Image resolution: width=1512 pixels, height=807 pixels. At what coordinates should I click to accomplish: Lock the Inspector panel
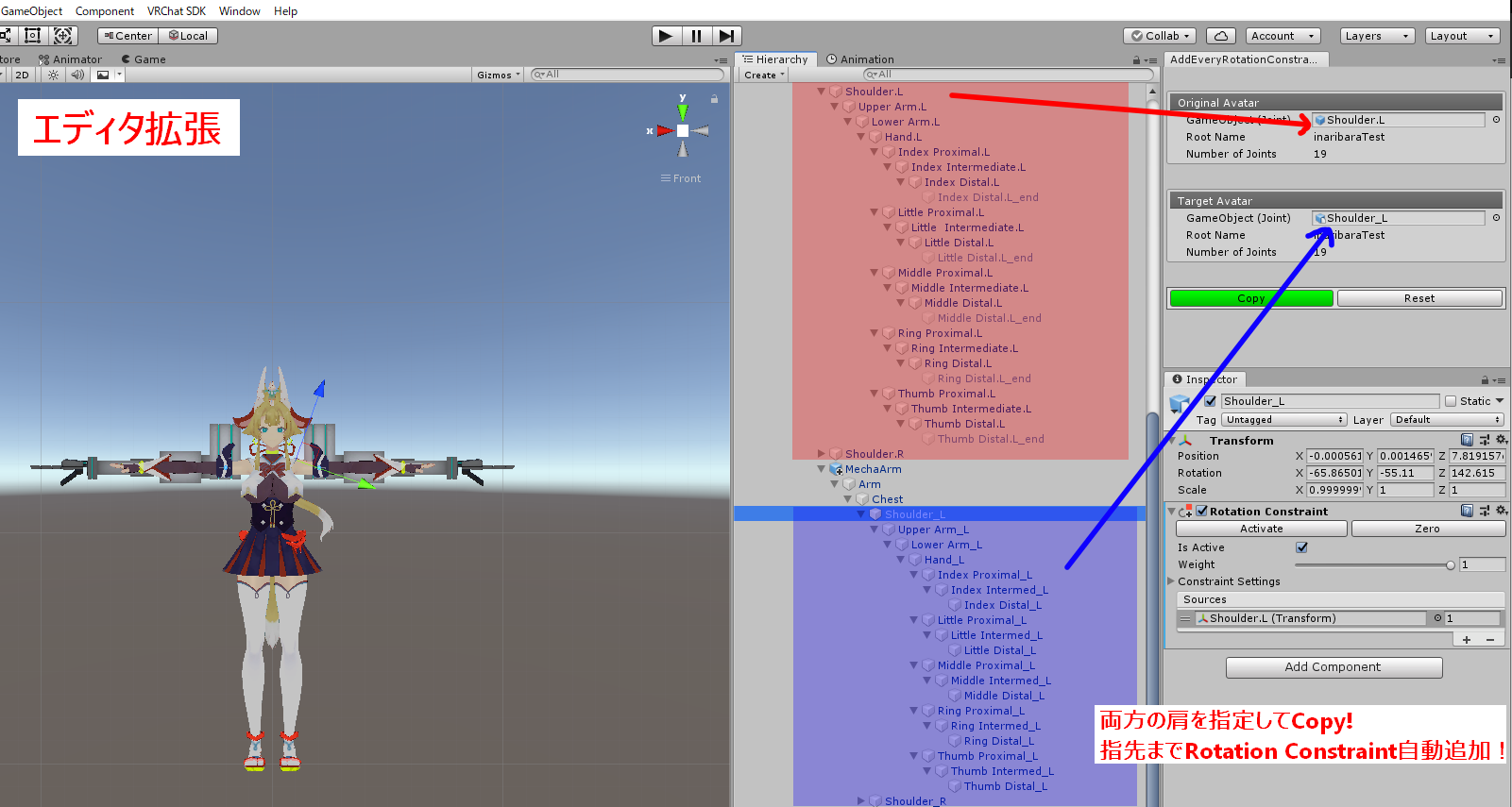[1485, 379]
